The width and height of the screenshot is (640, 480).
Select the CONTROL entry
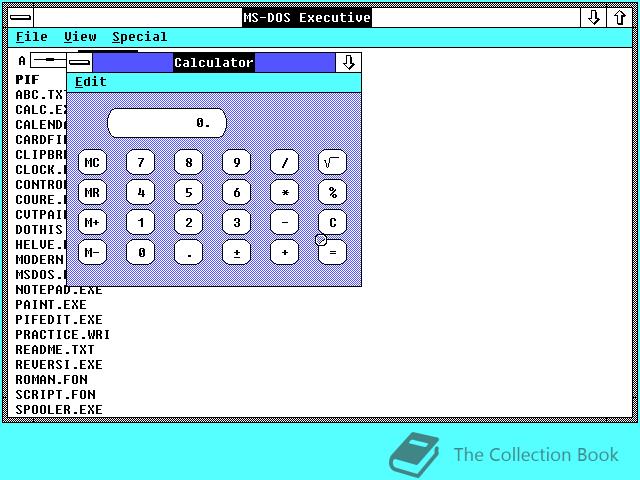click(x=40, y=184)
